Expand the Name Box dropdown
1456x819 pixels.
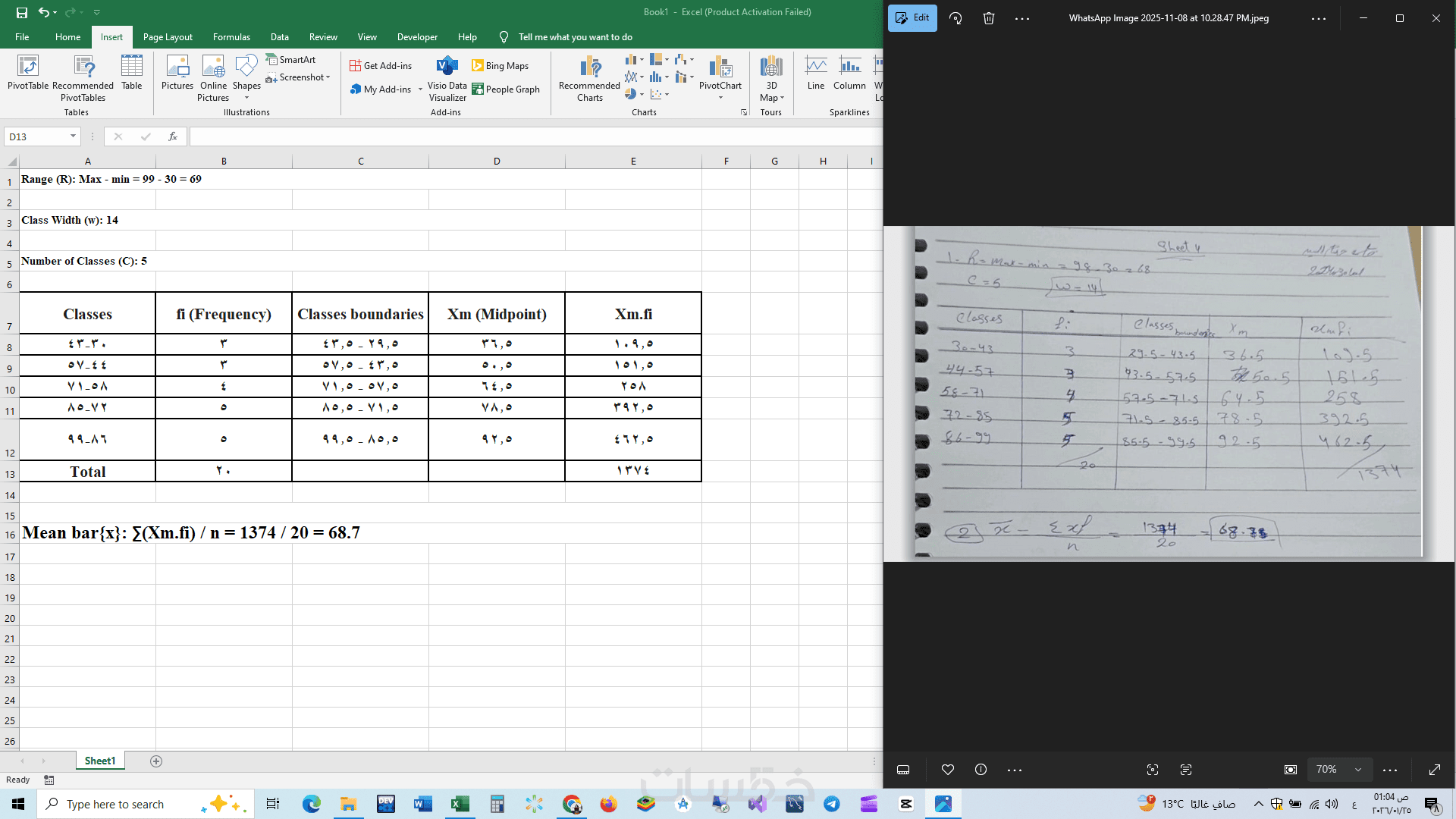click(x=73, y=136)
